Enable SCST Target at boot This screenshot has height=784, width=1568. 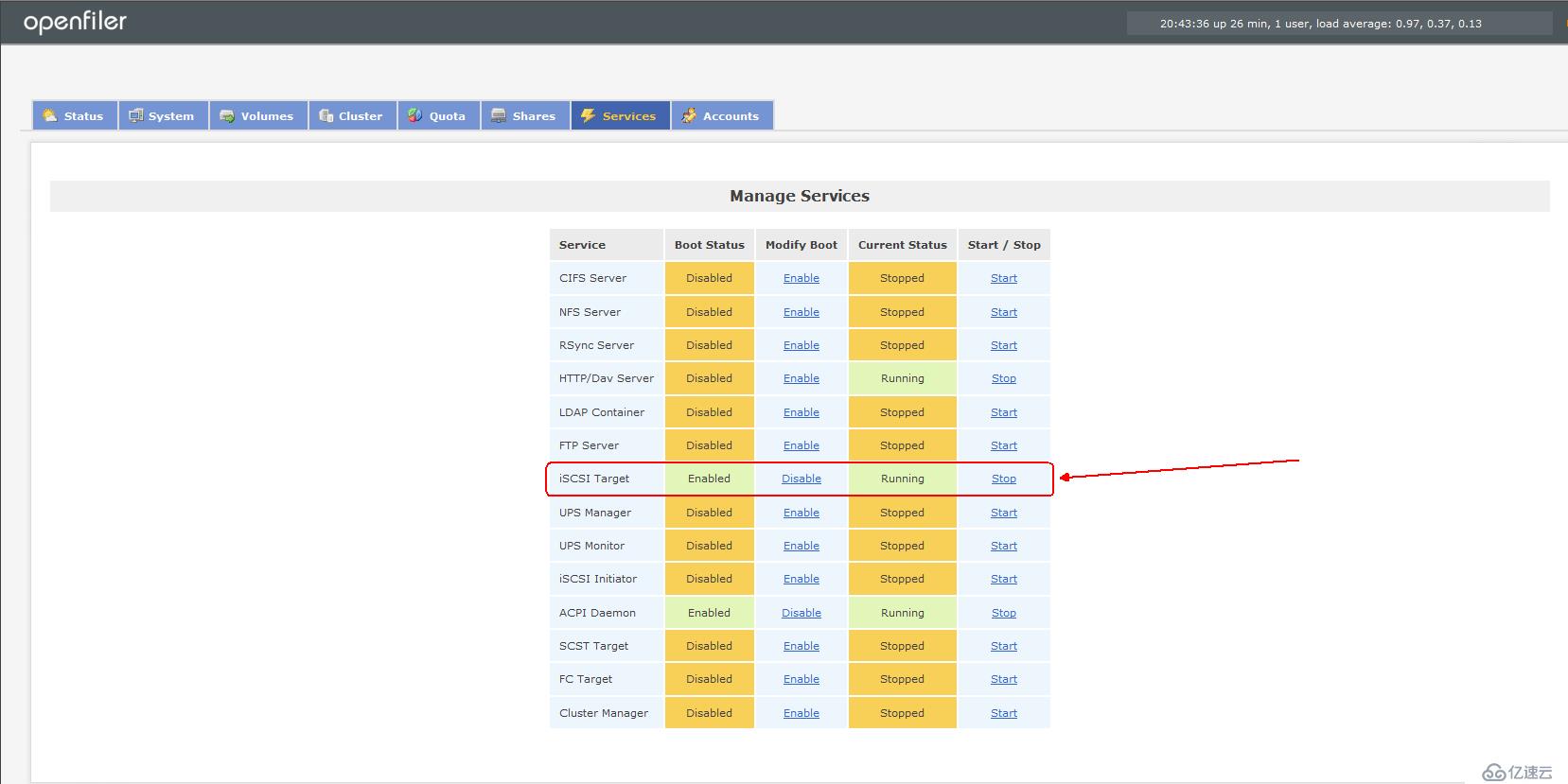pyautogui.click(x=802, y=646)
